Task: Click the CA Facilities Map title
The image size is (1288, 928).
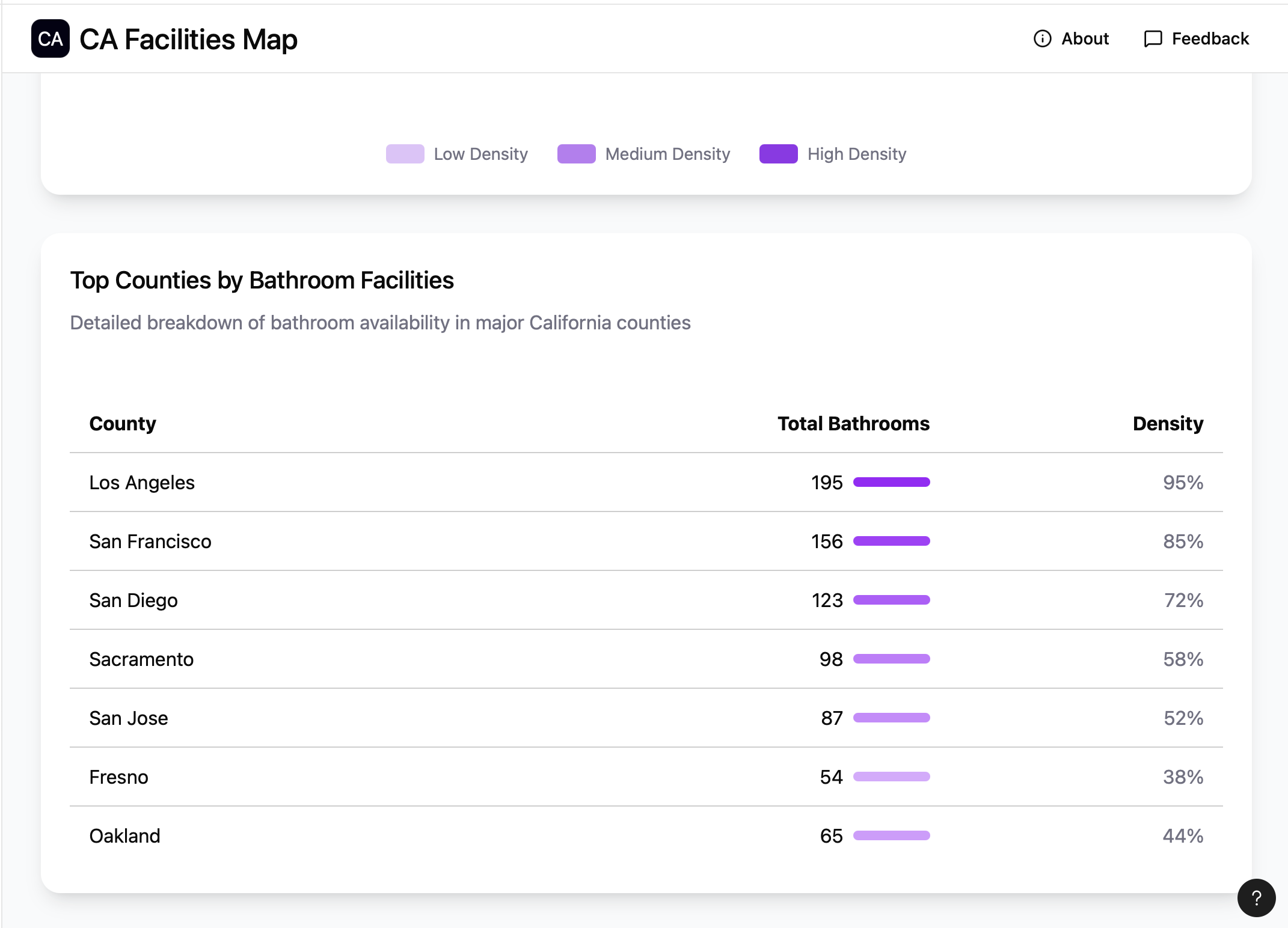Action: (188, 40)
